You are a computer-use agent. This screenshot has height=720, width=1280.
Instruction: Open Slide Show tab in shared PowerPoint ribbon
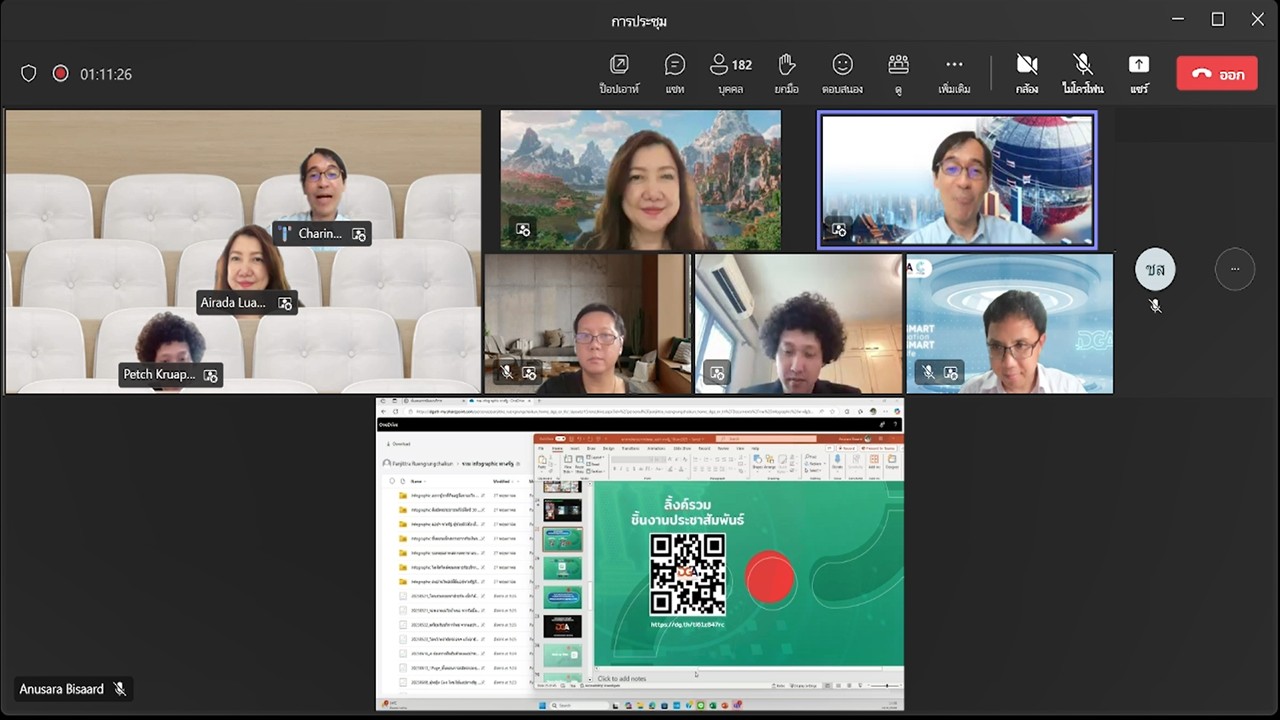(x=682, y=449)
